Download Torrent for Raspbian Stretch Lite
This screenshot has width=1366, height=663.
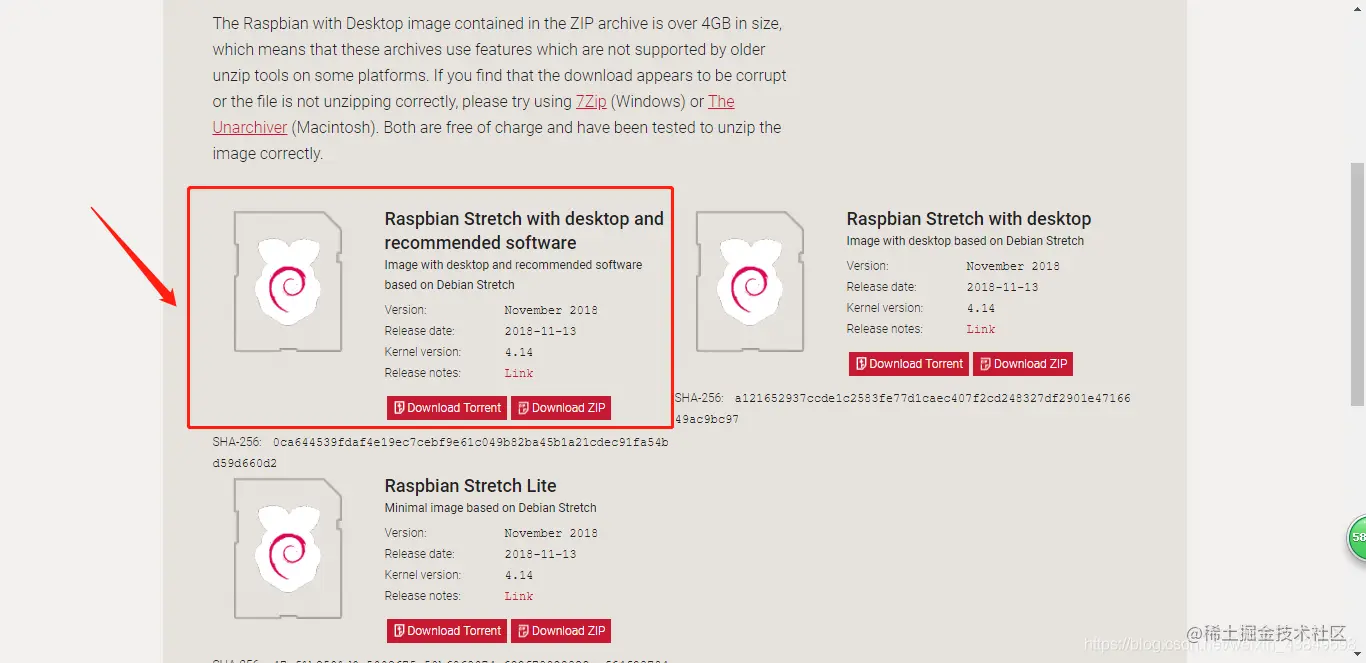coord(447,631)
